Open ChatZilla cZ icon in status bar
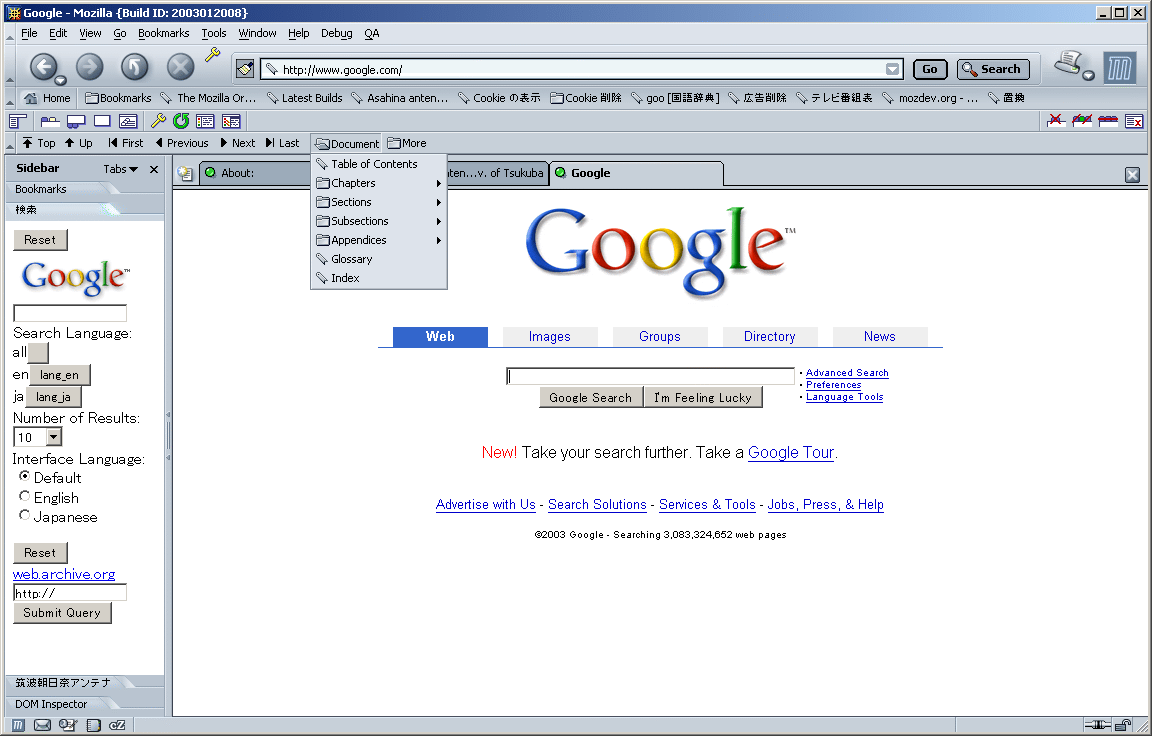 (118, 725)
